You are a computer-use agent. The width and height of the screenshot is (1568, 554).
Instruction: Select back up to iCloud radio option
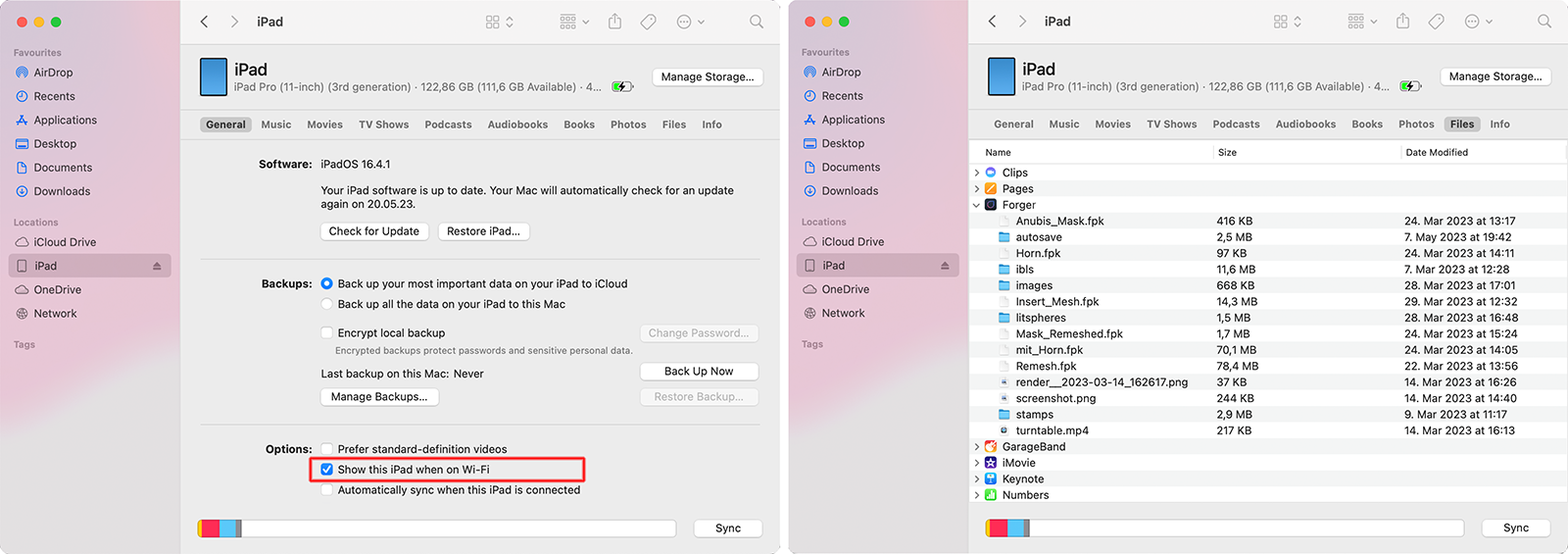coord(327,283)
